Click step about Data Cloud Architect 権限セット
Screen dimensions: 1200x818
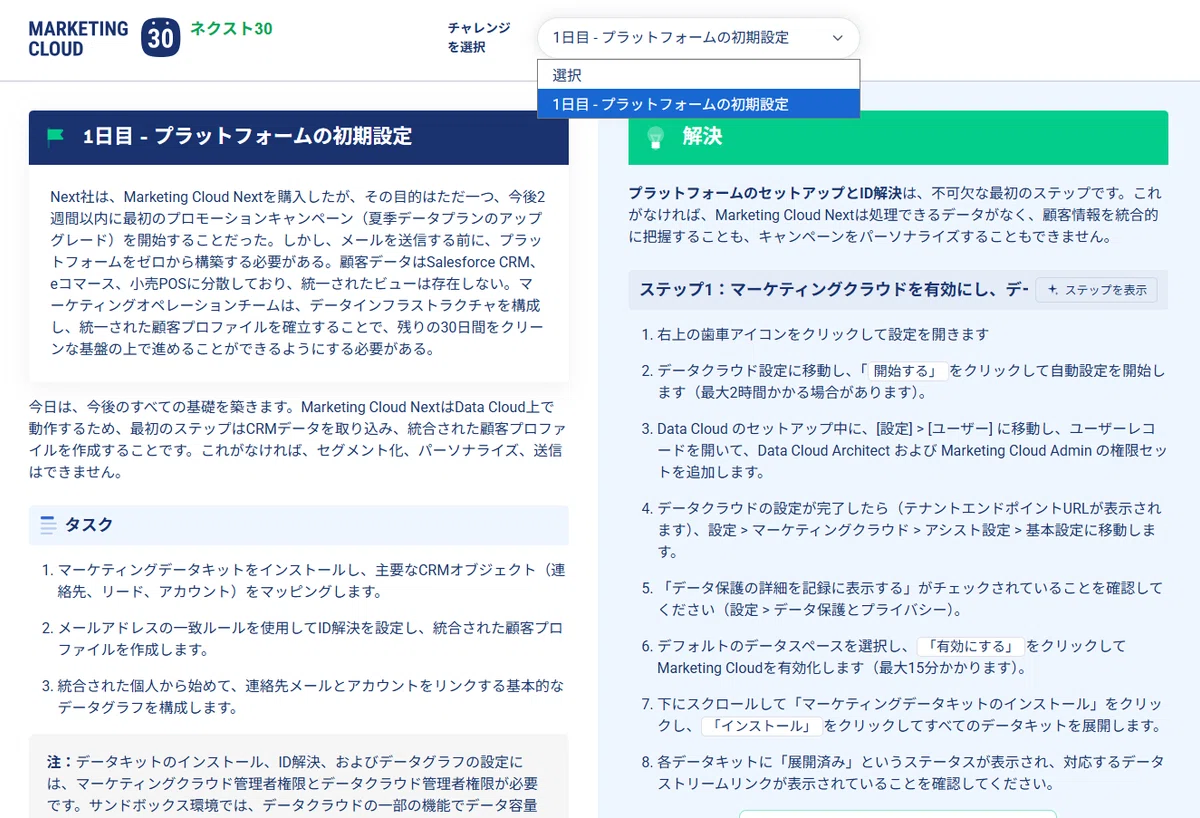[x=912, y=450]
